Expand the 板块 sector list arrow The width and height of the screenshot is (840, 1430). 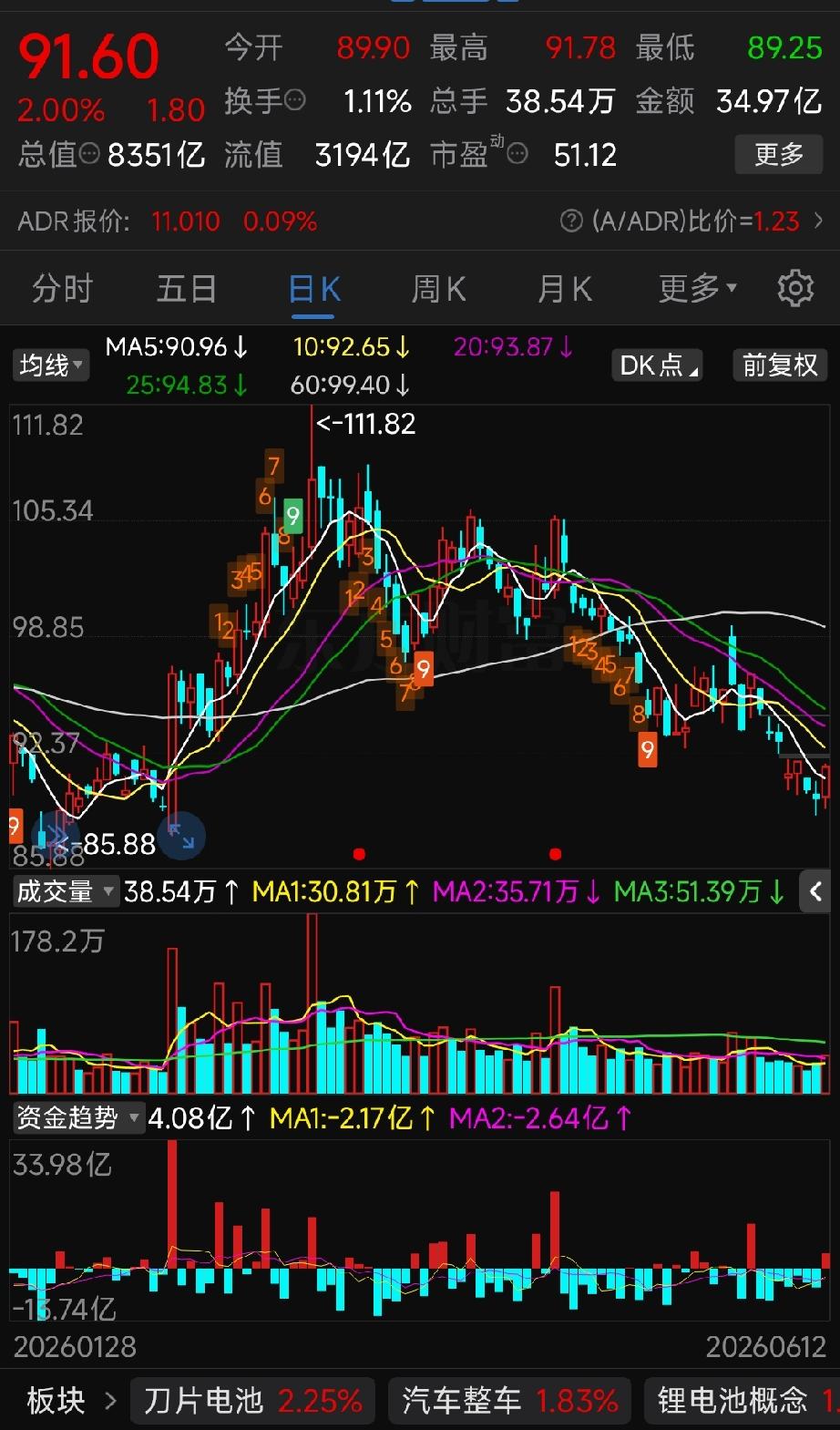(x=110, y=1400)
